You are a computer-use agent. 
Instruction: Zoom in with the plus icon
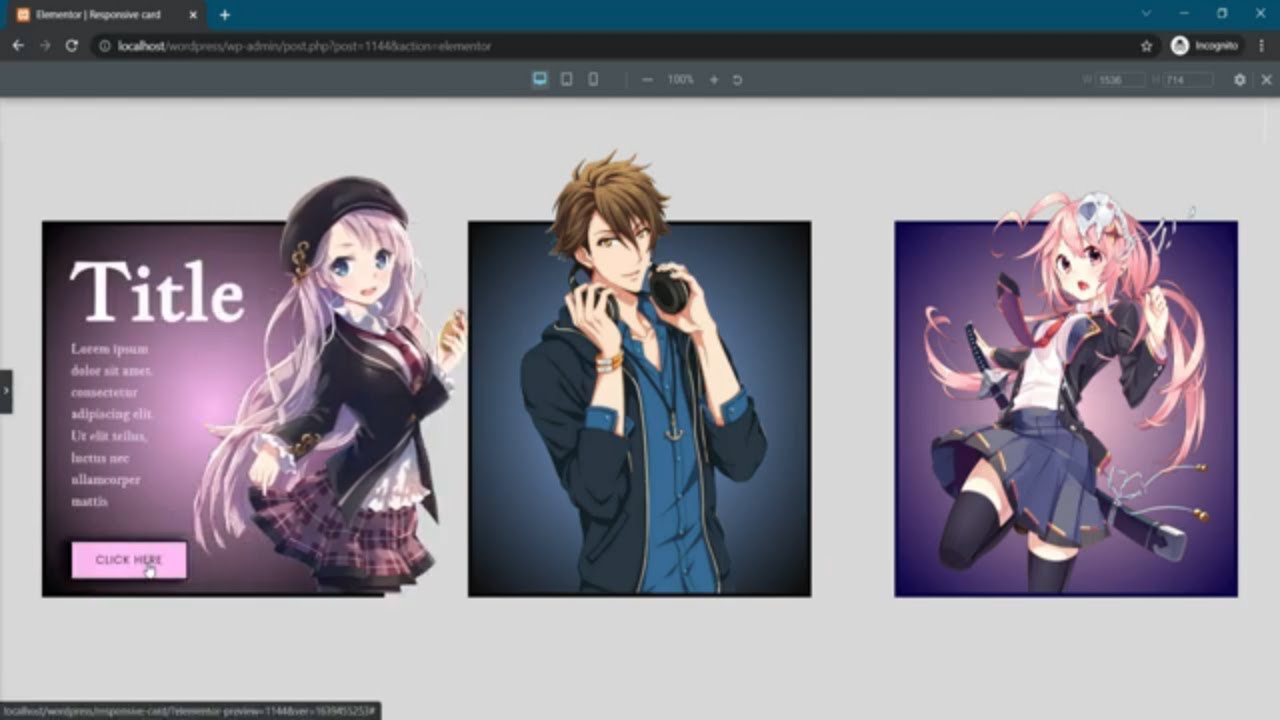click(713, 79)
